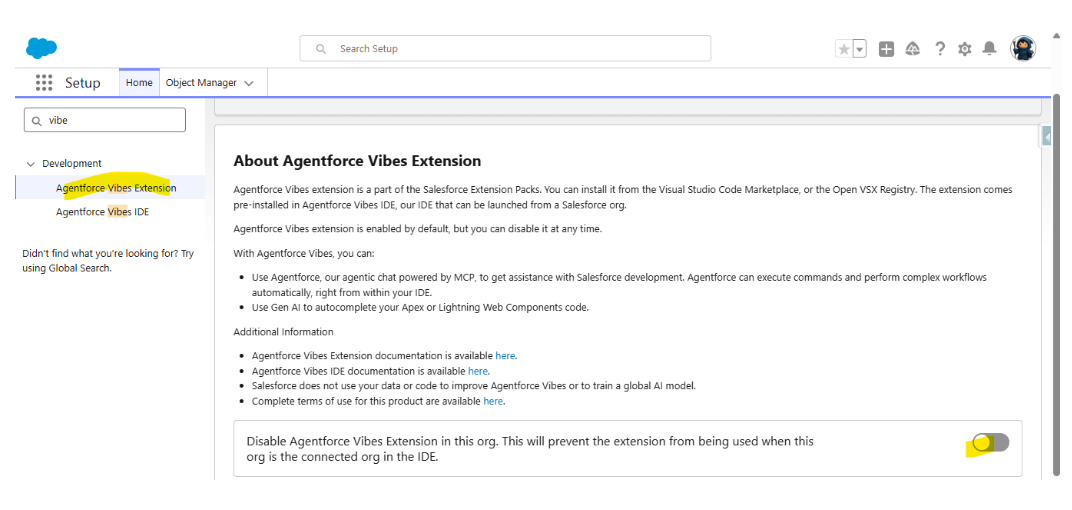Open the Setup gear menu

[964, 49]
